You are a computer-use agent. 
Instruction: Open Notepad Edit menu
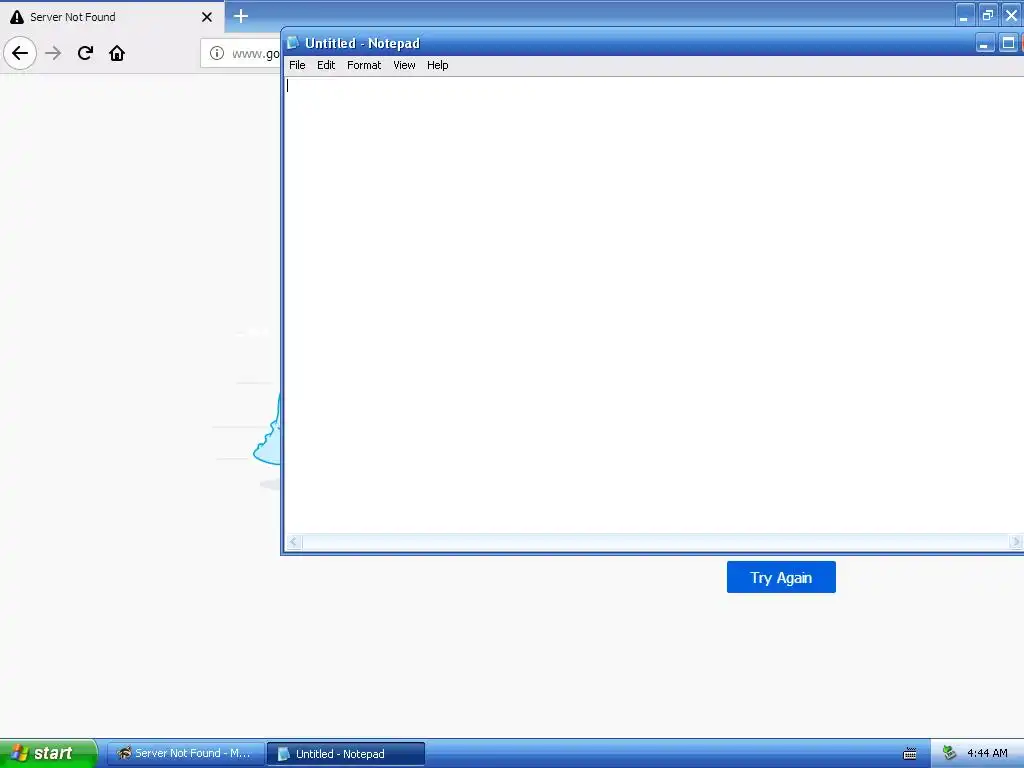[x=326, y=65]
